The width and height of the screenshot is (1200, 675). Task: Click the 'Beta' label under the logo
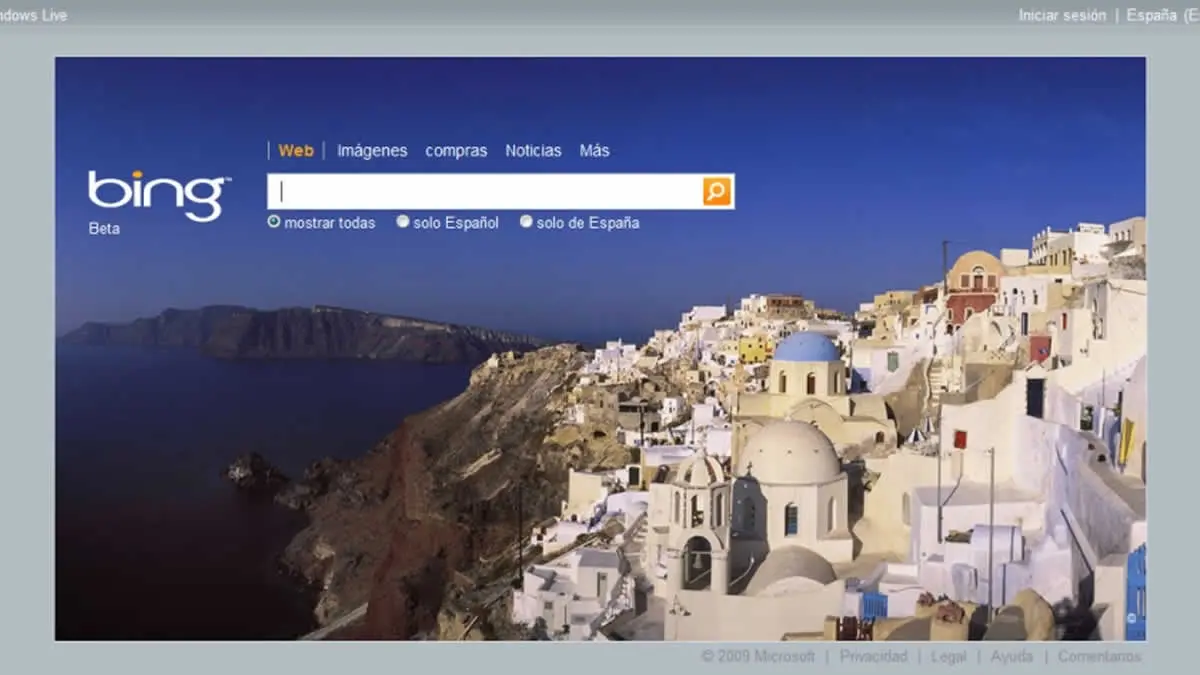point(104,229)
